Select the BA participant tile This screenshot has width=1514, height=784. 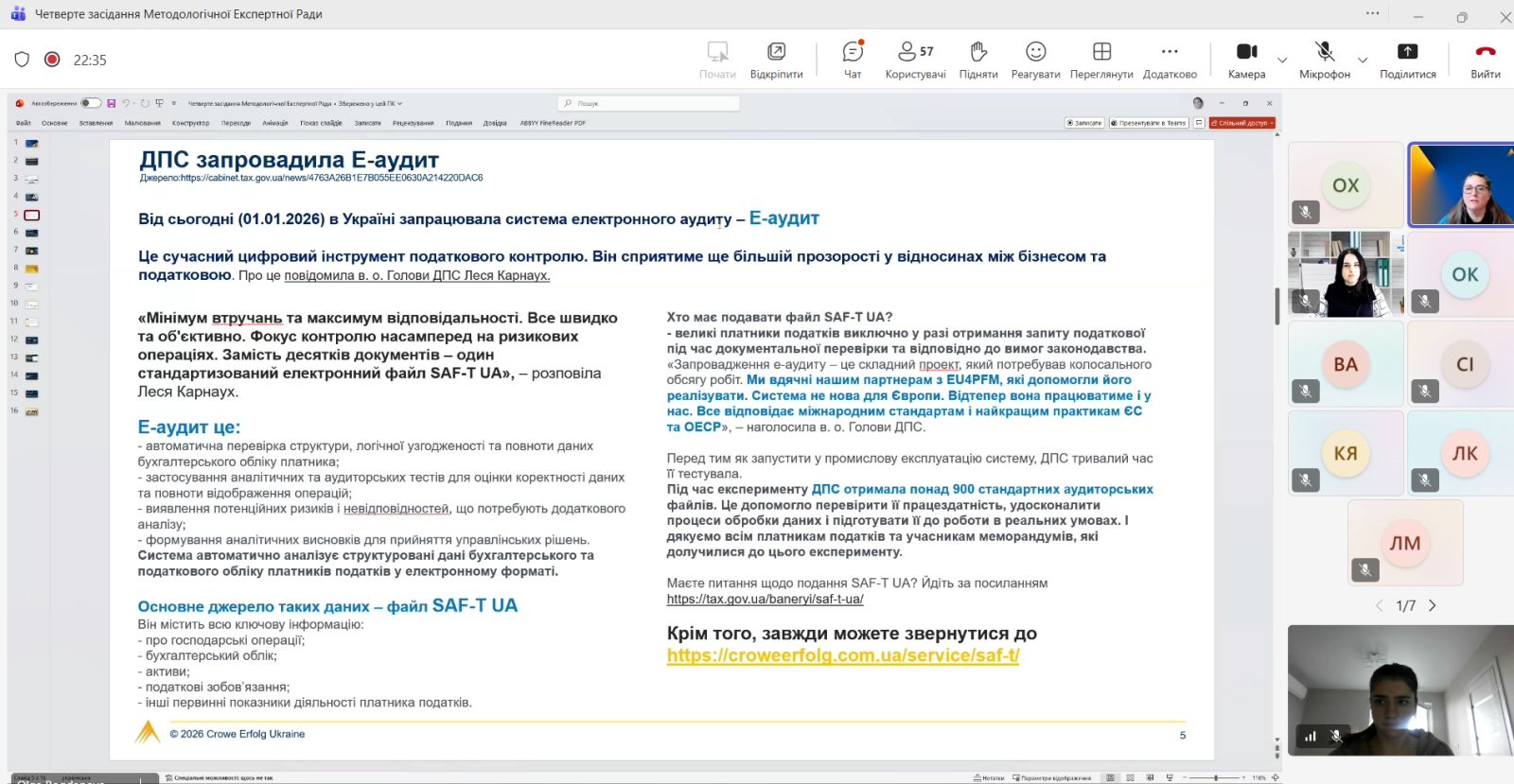coord(1346,364)
